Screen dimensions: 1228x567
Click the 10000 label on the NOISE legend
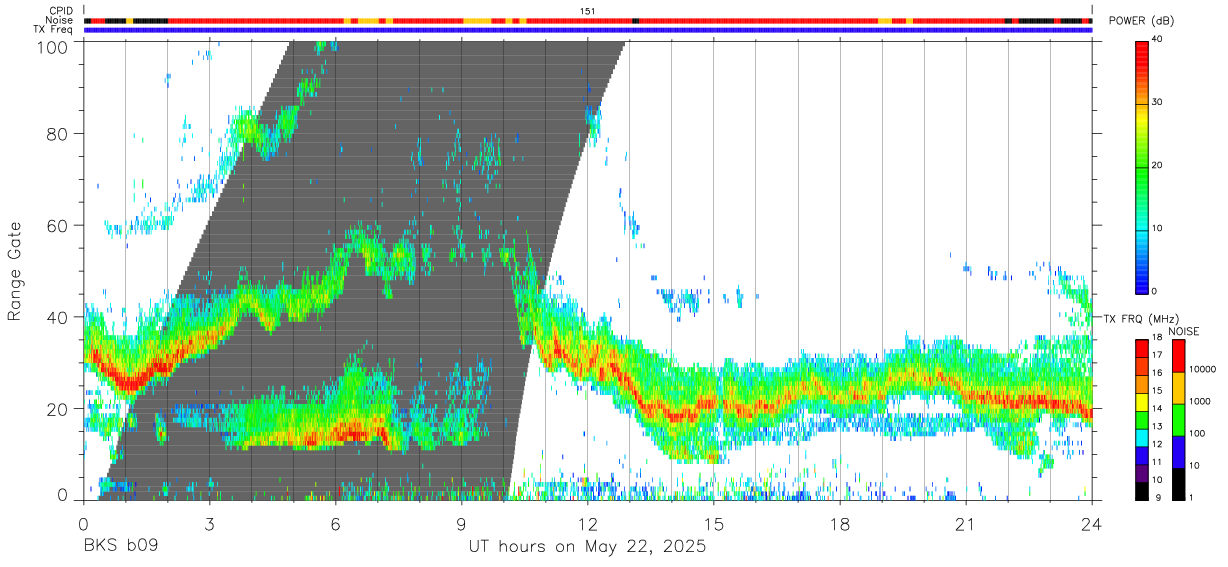(1202, 369)
